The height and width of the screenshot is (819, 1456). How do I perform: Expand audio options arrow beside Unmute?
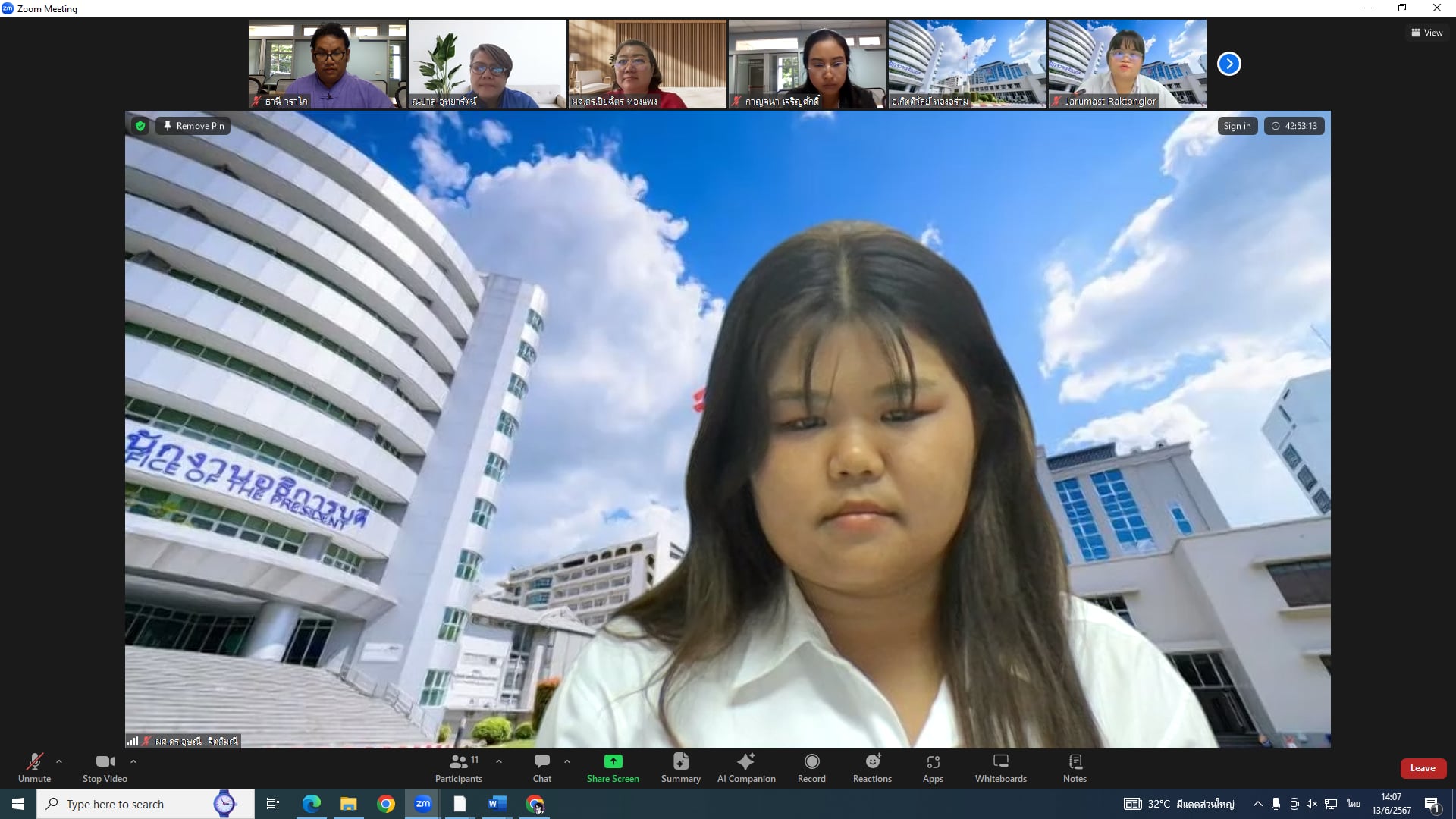click(x=59, y=761)
